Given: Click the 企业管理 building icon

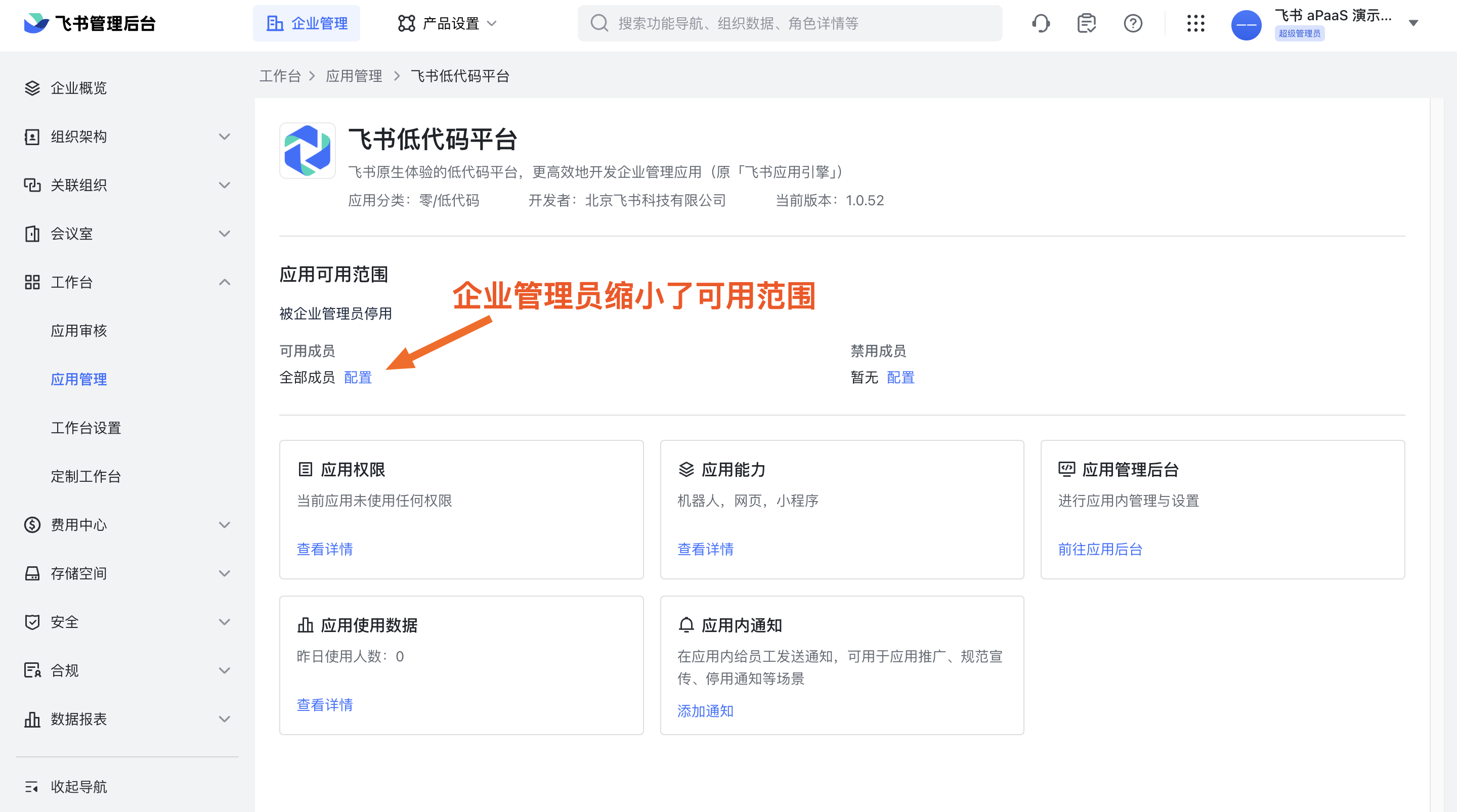Looking at the screenshot, I should (x=275, y=23).
